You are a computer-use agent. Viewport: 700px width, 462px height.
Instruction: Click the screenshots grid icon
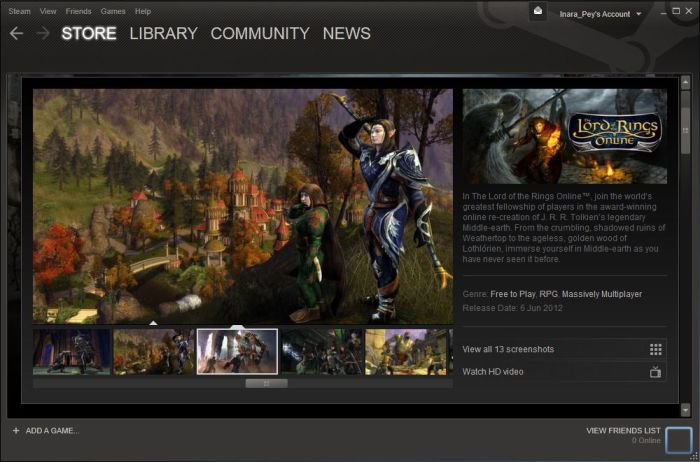coord(655,349)
